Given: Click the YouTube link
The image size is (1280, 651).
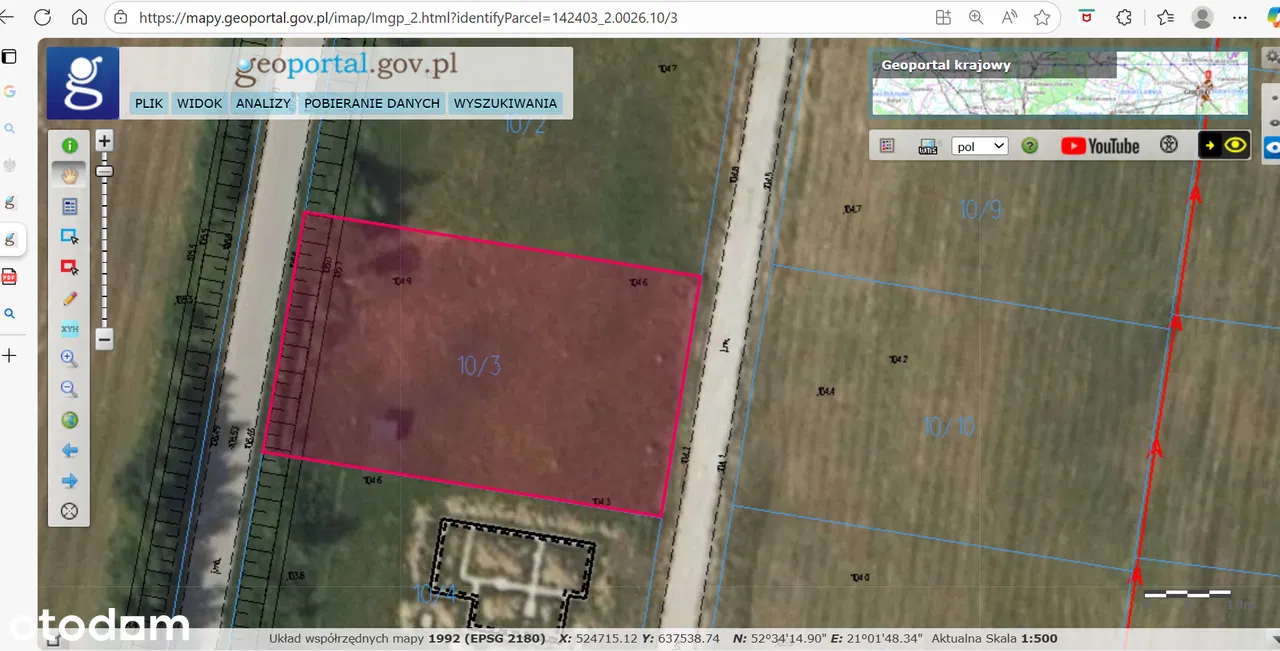Looking at the screenshot, I should [1100, 146].
